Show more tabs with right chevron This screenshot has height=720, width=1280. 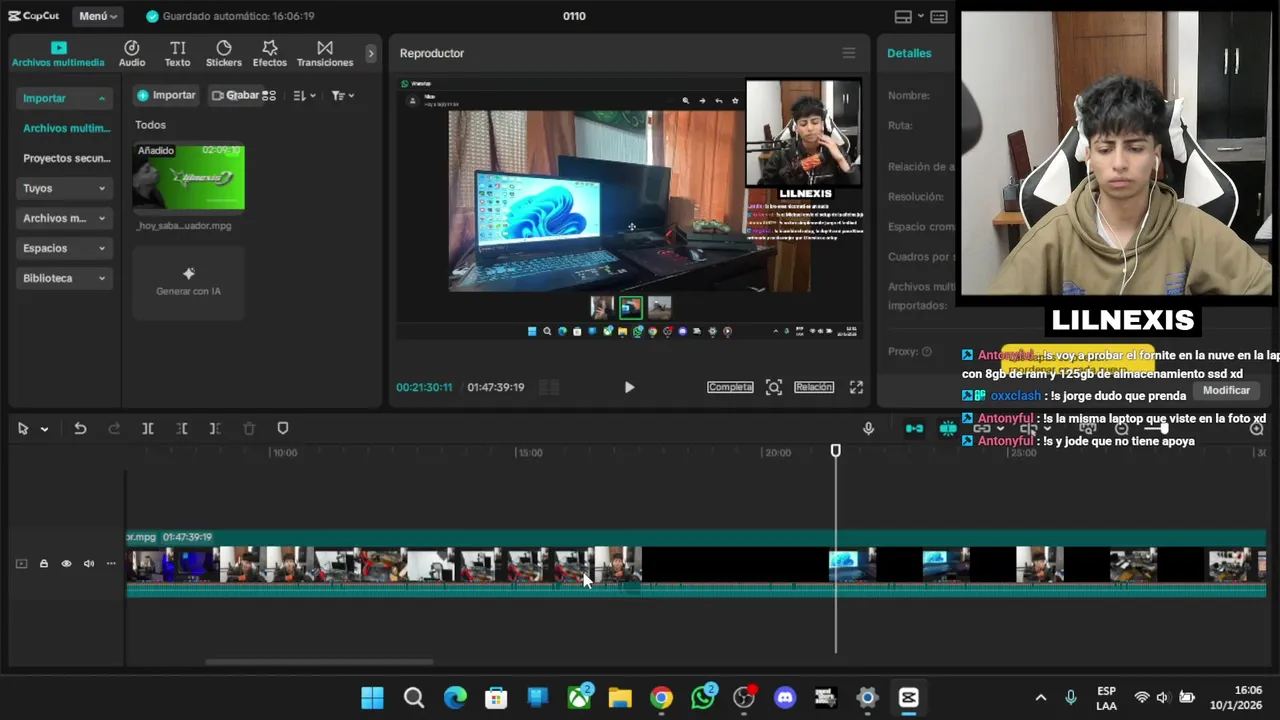(x=371, y=53)
